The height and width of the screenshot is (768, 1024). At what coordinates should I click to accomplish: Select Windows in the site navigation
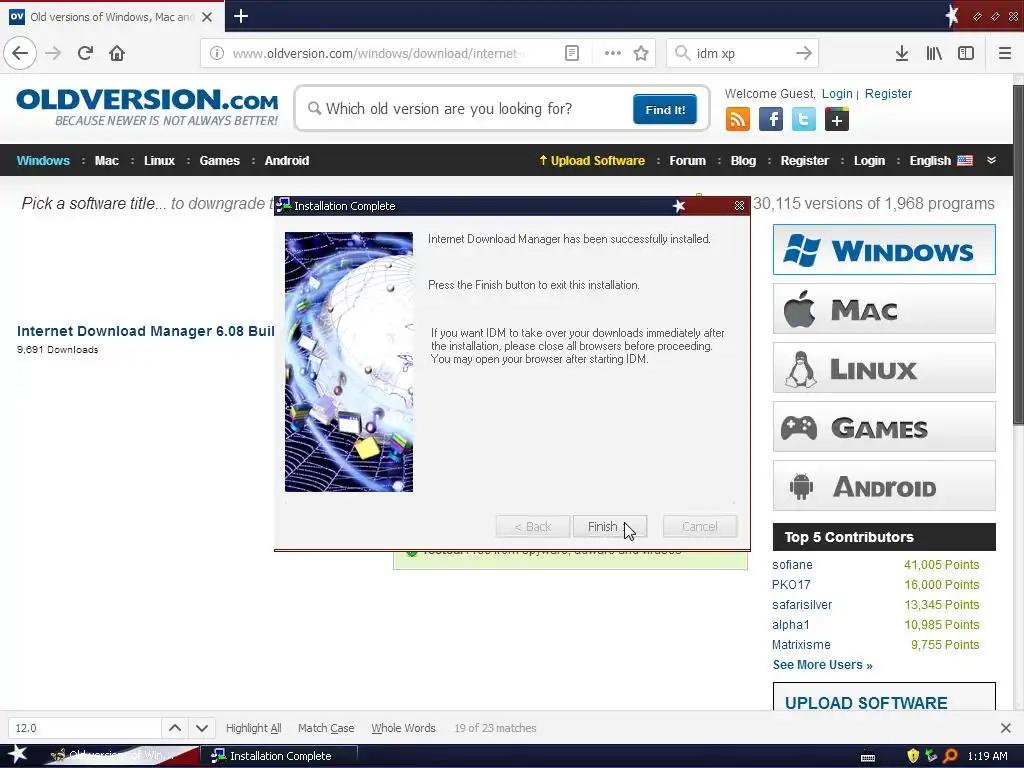pos(43,161)
